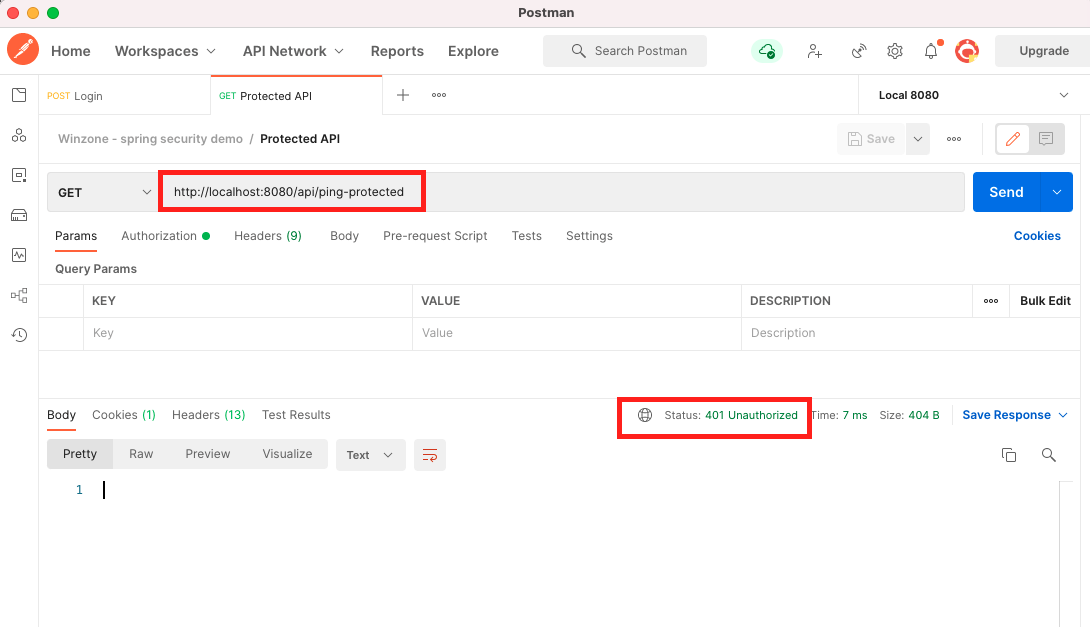Open the Tests tab
The height and width of the screenshot is (627, 1090).
(x=526, y=236)
